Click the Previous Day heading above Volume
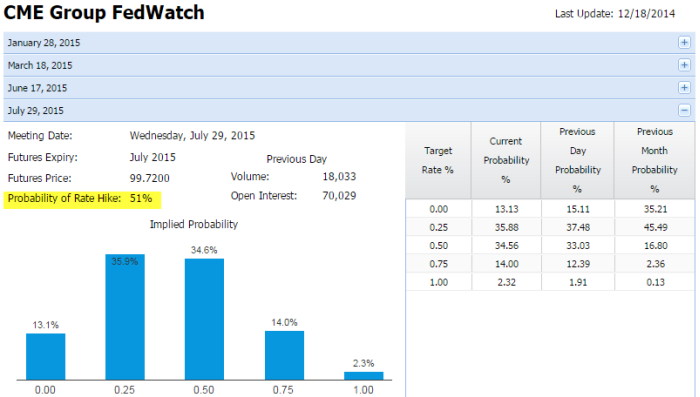700x397 pixels. pos(296,159)
